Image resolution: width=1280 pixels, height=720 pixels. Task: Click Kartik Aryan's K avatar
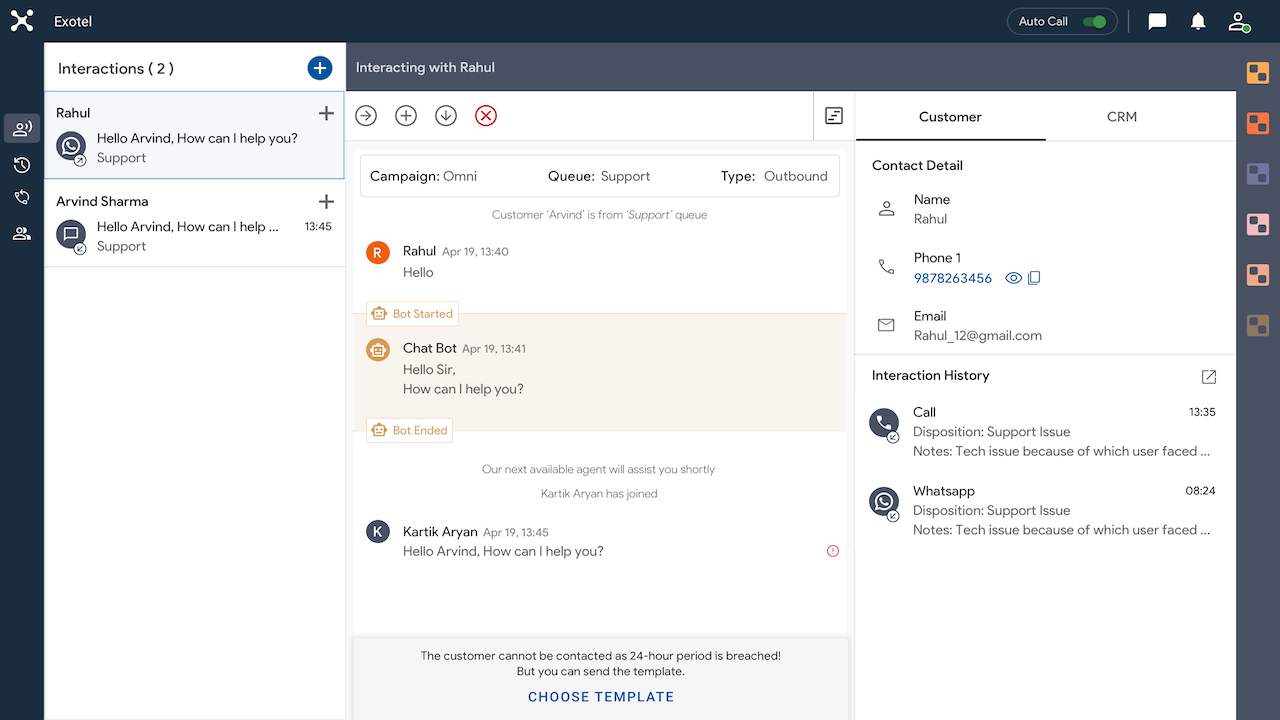[x=378, y=532]
